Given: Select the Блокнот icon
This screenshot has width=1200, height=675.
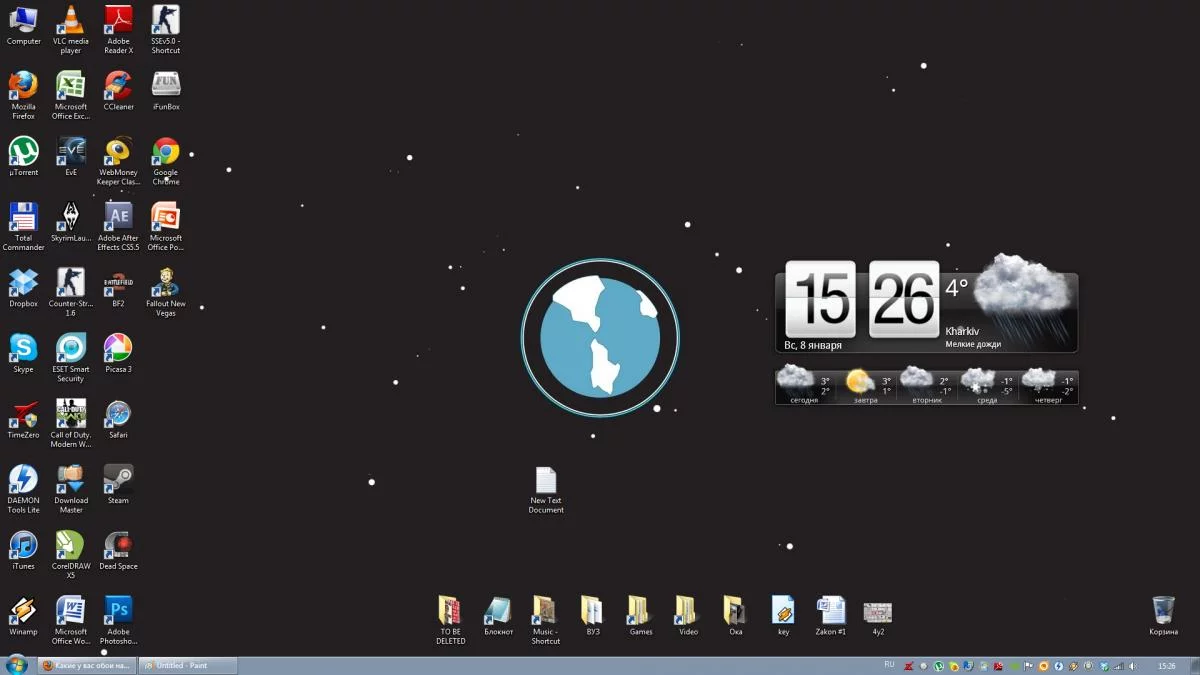Looking at the screenshot, I should pos(498,617).
